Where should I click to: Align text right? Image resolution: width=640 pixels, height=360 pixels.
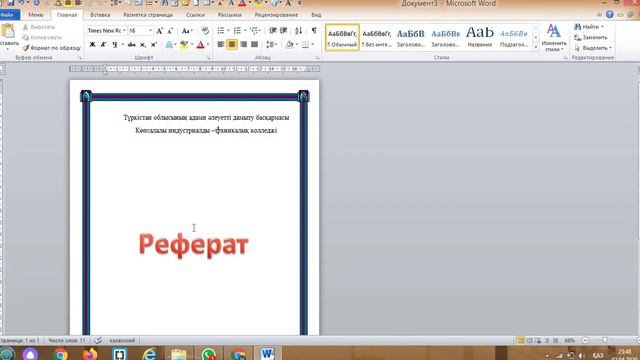(x=243, y=44)
